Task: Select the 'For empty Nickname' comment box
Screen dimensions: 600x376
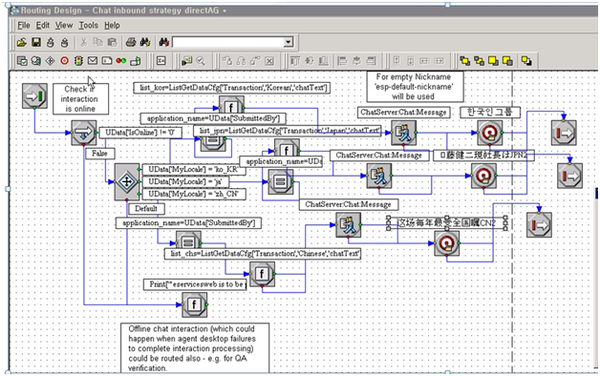Action: [415, 86]
